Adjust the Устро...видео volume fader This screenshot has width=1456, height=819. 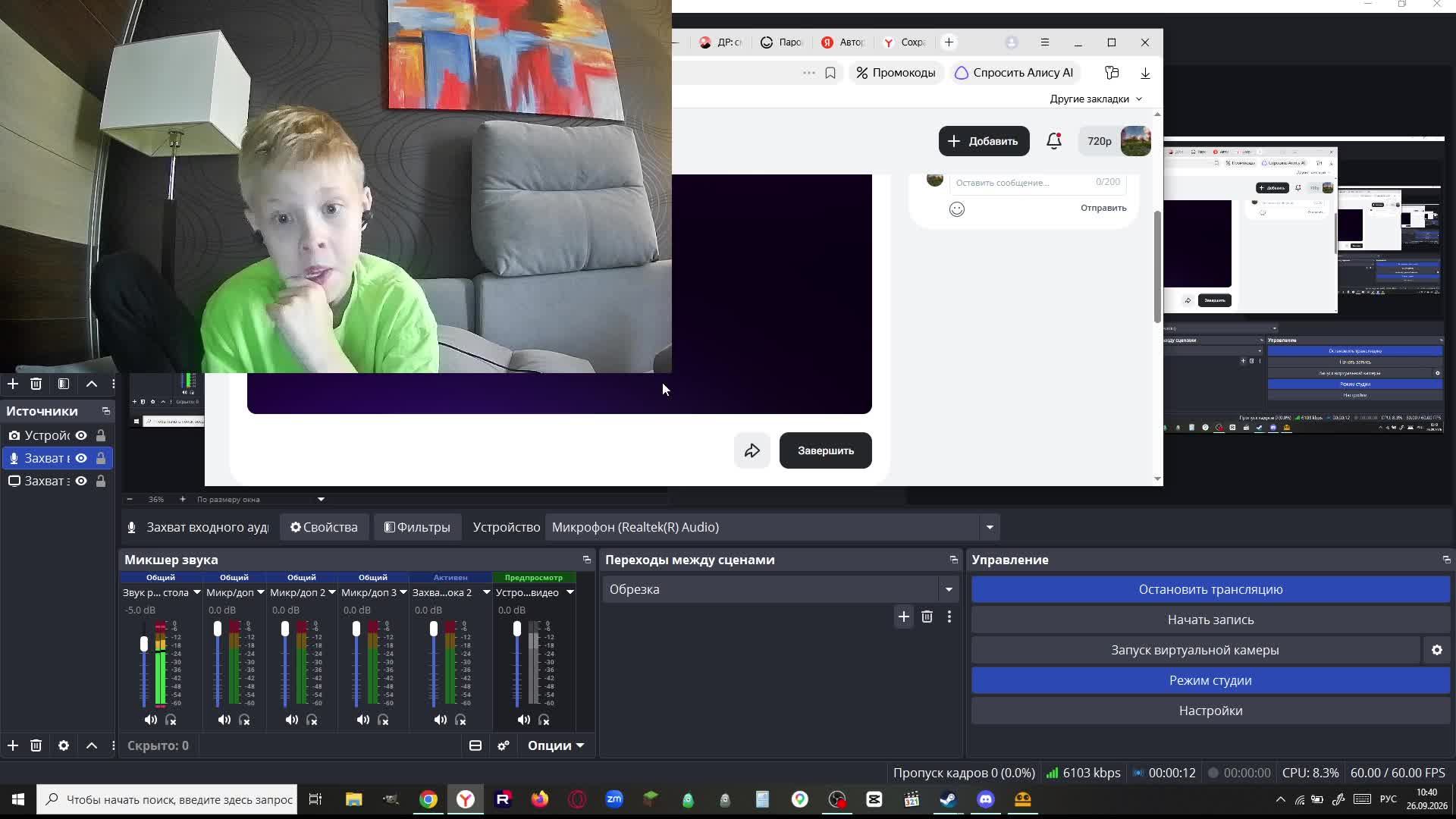click(x=517, y=629)
